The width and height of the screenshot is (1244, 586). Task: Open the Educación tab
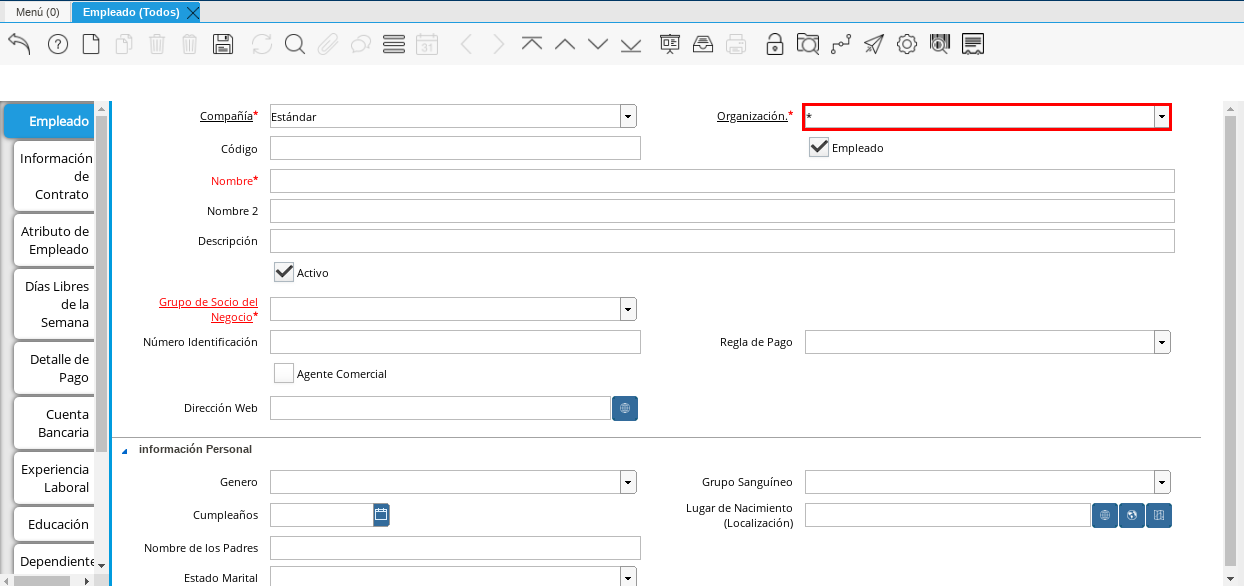(x=55, y=524)
